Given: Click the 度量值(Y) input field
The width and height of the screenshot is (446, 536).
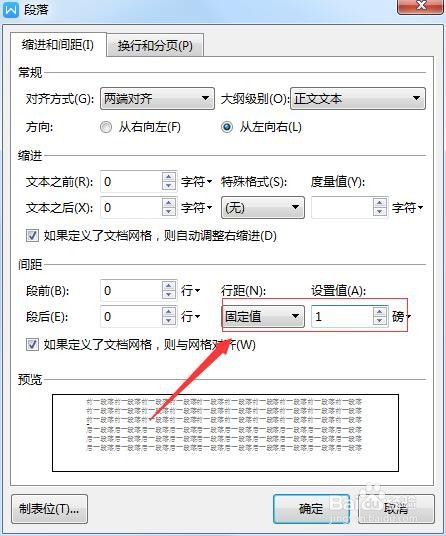Looking at the screenshot, I should point(342,207).
